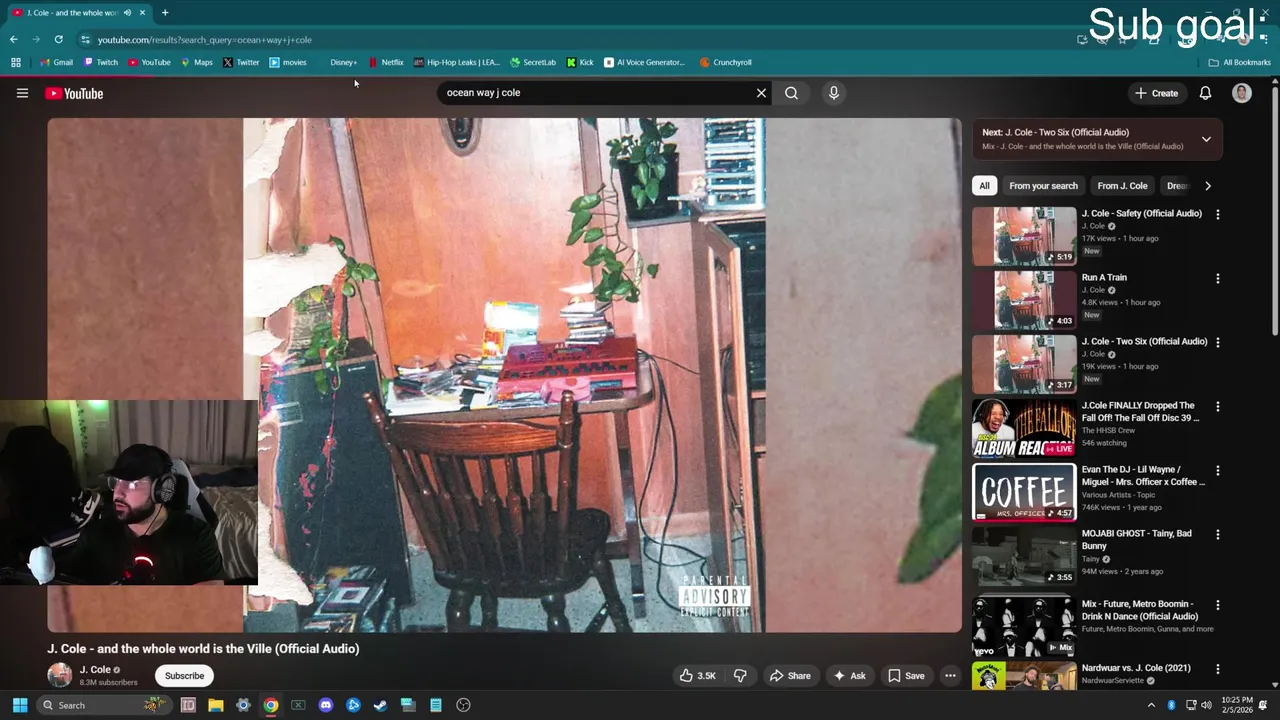Open the Maps bookmark
Viewport: 1280px width, 720px height.
point(197,62)
